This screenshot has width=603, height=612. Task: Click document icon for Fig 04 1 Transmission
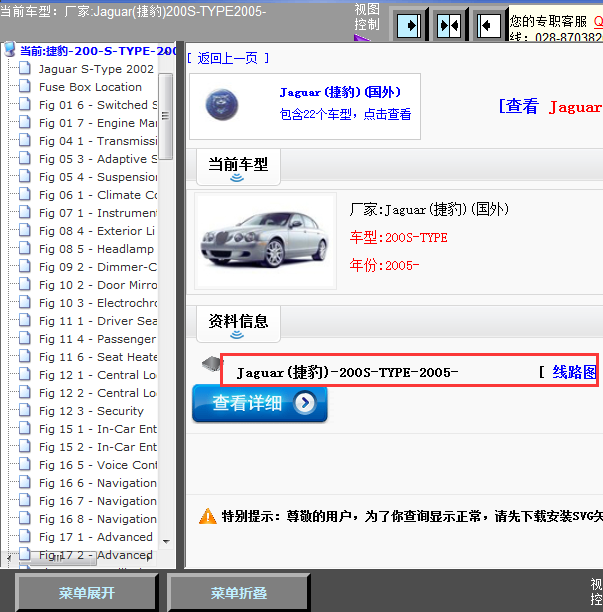tap(25, 140)
